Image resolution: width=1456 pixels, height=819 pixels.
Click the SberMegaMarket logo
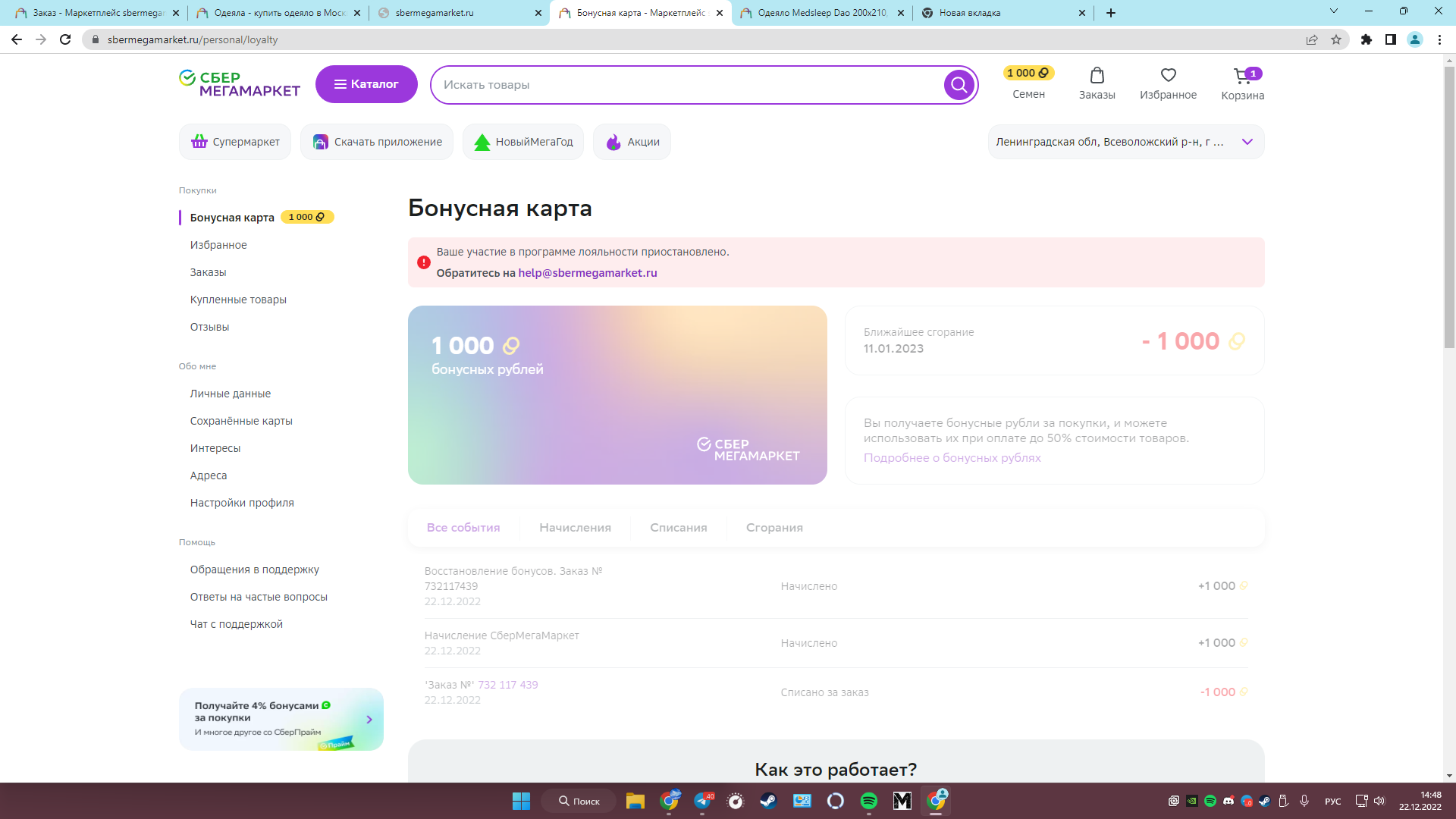point(240,84)
